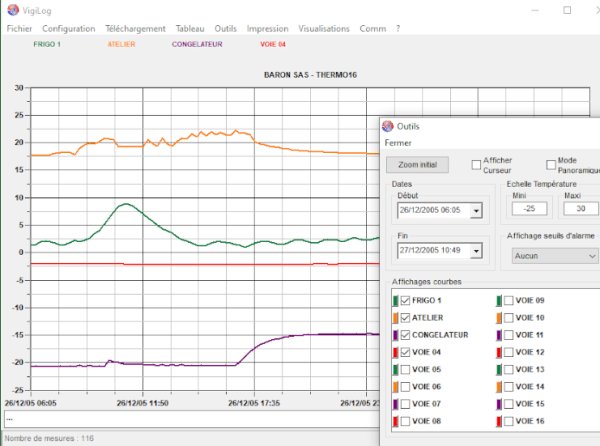Uncheck the FRIGO 1 curve checkbox
This screenshot has height=446, width=600.
(x=405, y=301)
